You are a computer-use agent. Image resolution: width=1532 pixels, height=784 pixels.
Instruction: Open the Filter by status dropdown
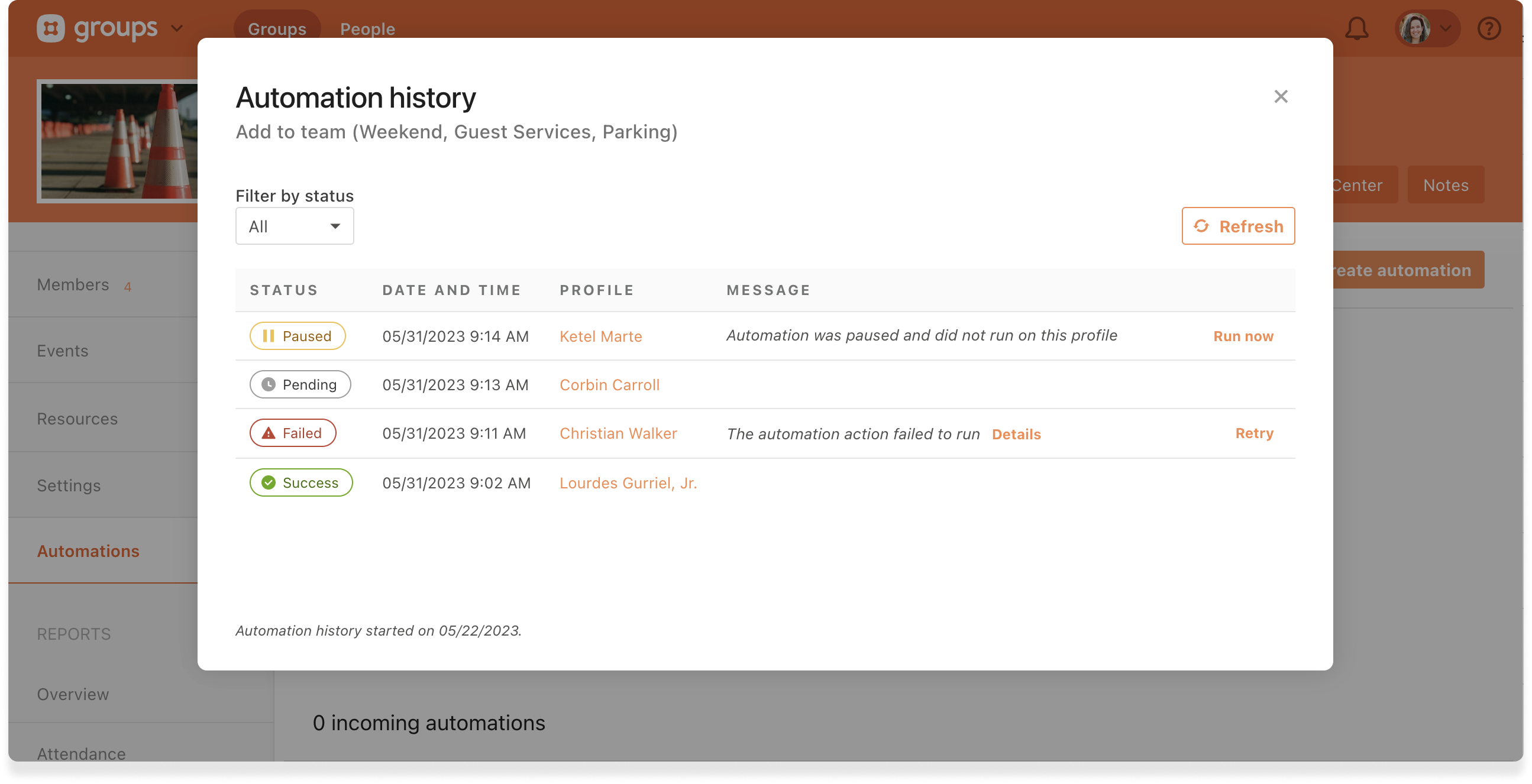pos(295,226)
